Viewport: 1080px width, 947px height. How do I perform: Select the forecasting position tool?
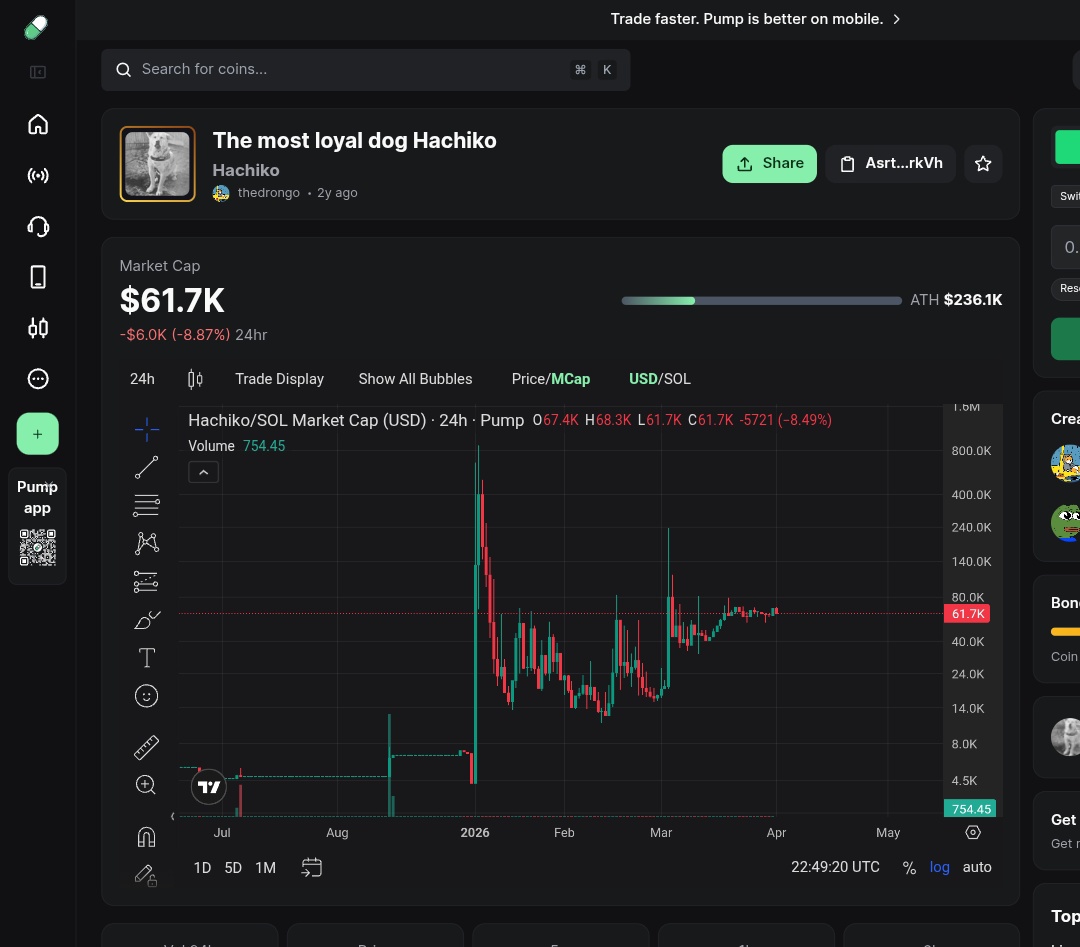click(147, 582)
